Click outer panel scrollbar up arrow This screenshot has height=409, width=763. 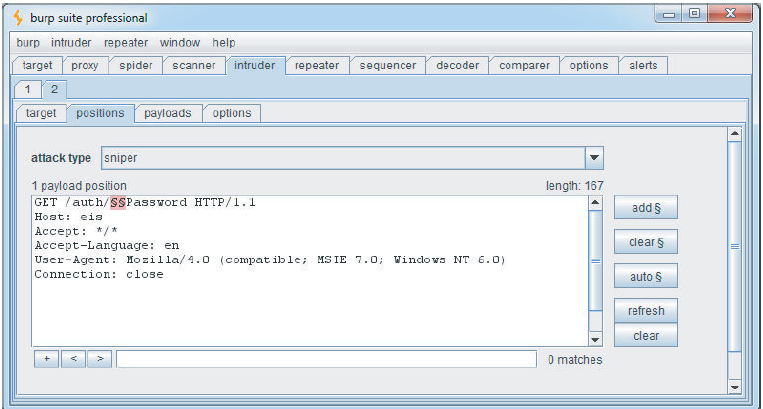tap(734, 133)
